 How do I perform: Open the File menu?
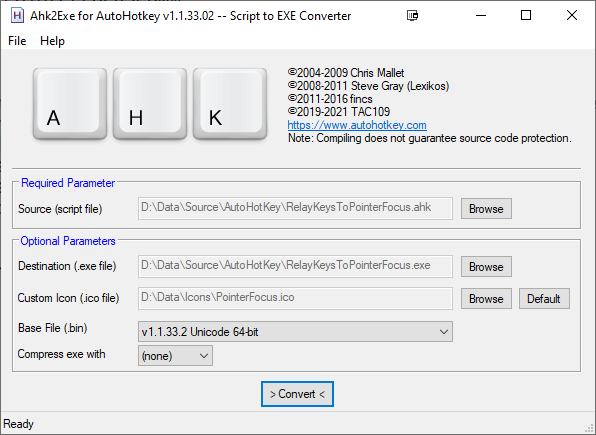point(17,41)
